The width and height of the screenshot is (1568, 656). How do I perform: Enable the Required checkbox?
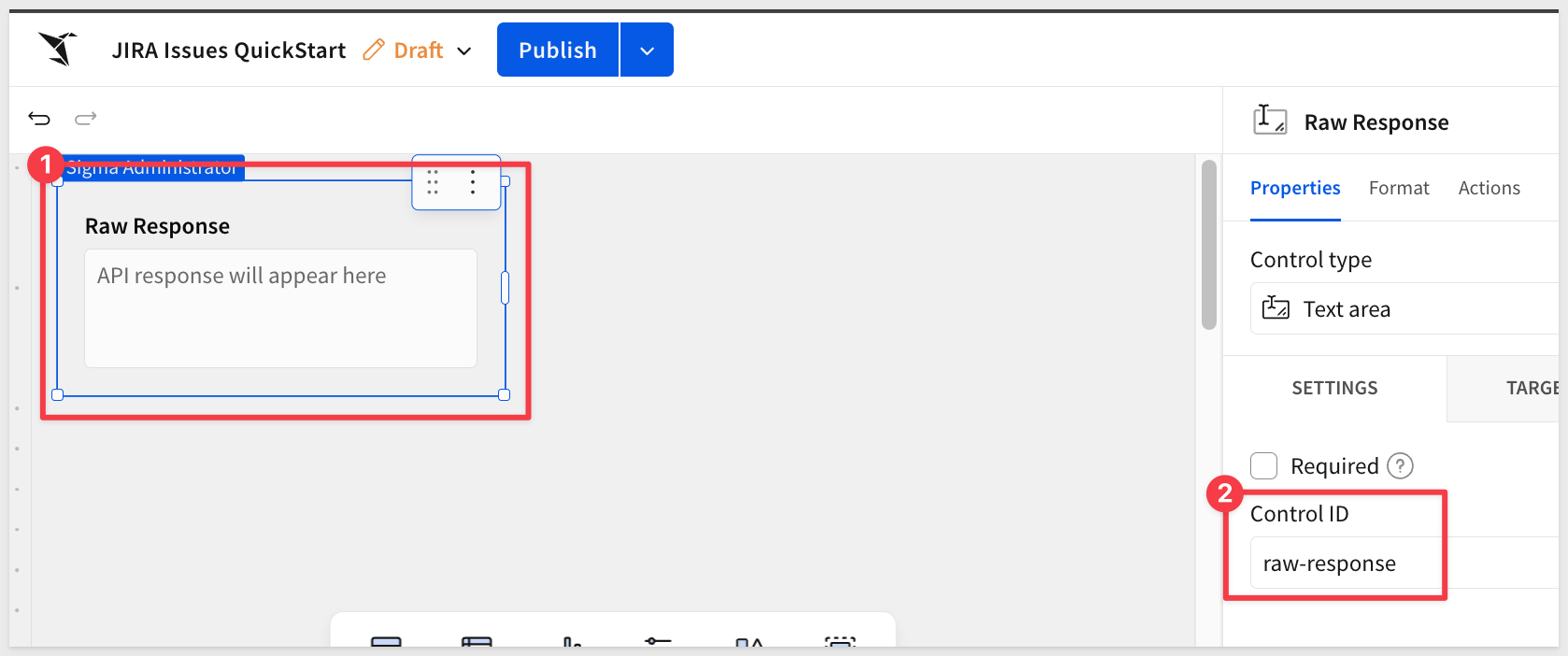1264,465
